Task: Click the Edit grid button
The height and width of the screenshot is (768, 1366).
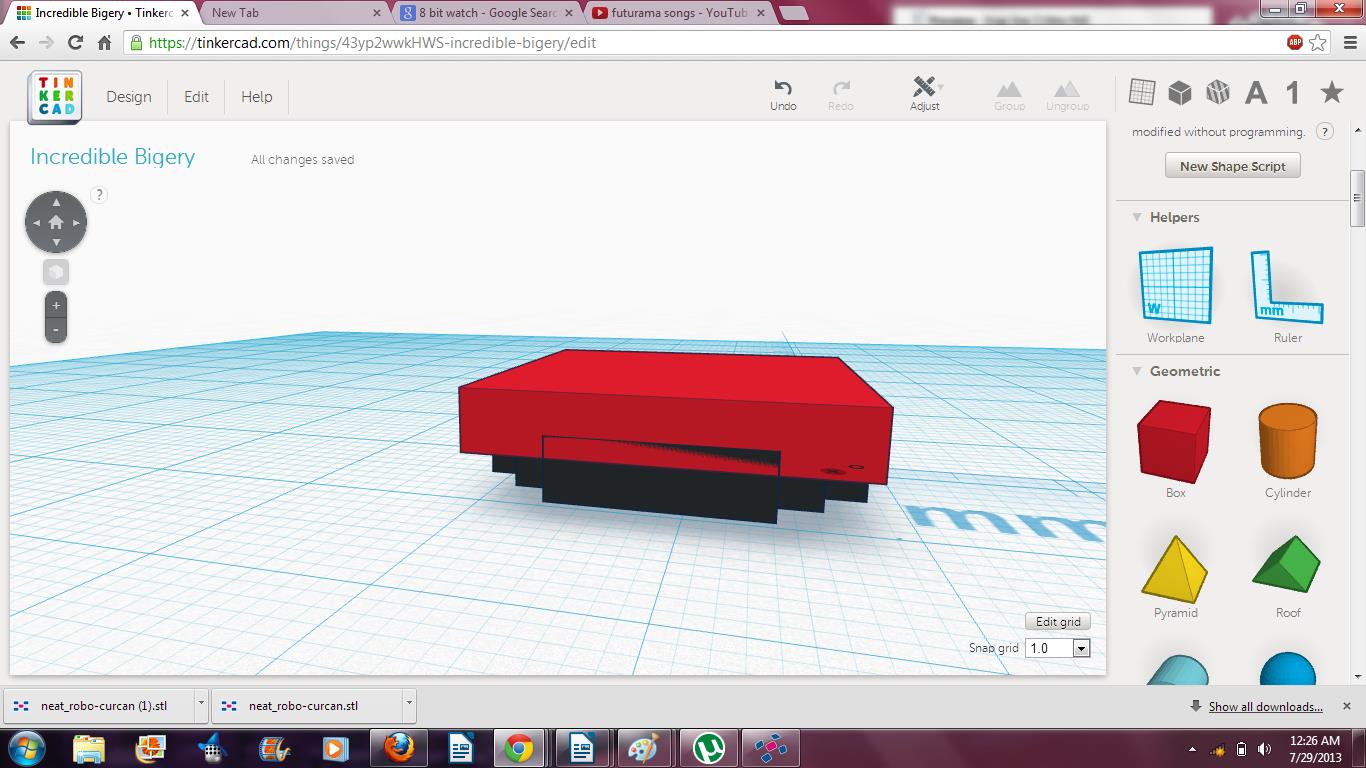Action: [1058, 621]
